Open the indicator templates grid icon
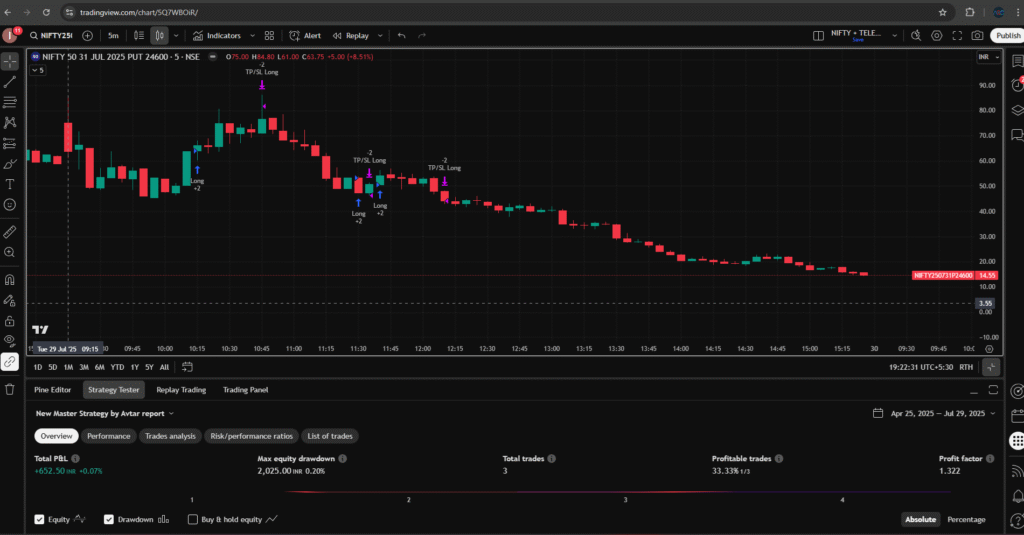The width and height of the screenshot is (1024, 535). (x=269, y=36)
